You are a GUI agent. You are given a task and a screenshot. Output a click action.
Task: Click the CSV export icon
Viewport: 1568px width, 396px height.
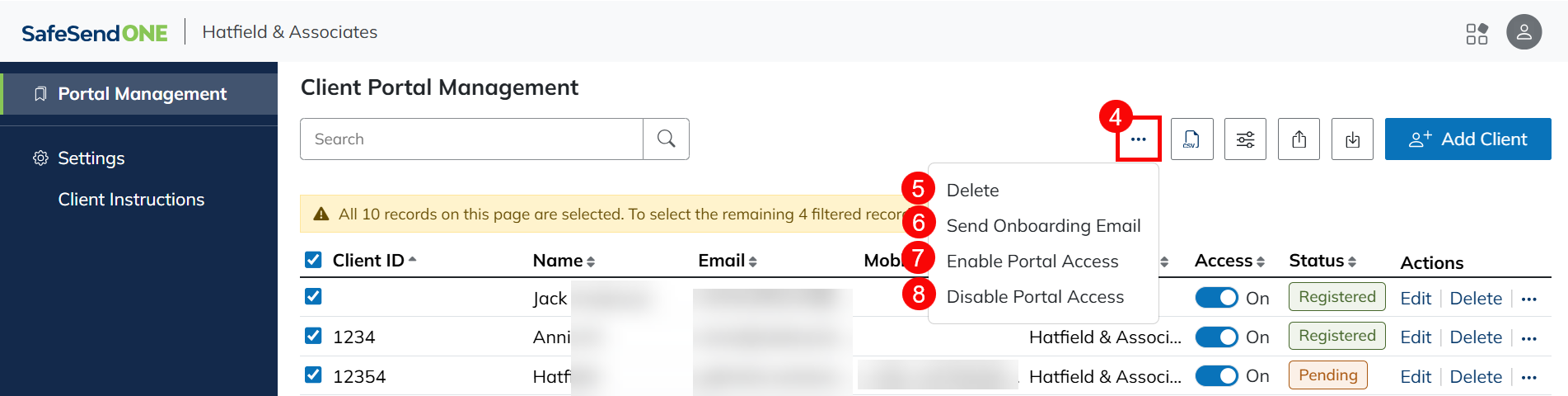coord(1191,139)
